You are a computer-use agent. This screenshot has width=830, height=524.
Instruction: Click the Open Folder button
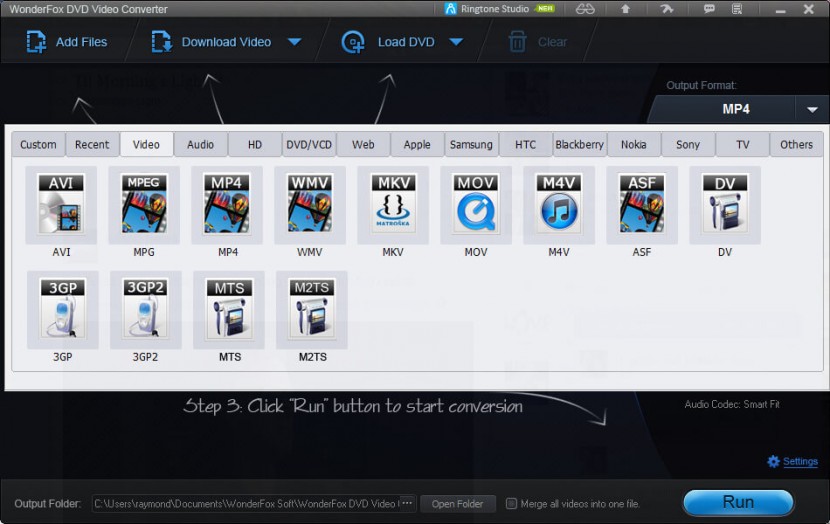coord(457,504)
